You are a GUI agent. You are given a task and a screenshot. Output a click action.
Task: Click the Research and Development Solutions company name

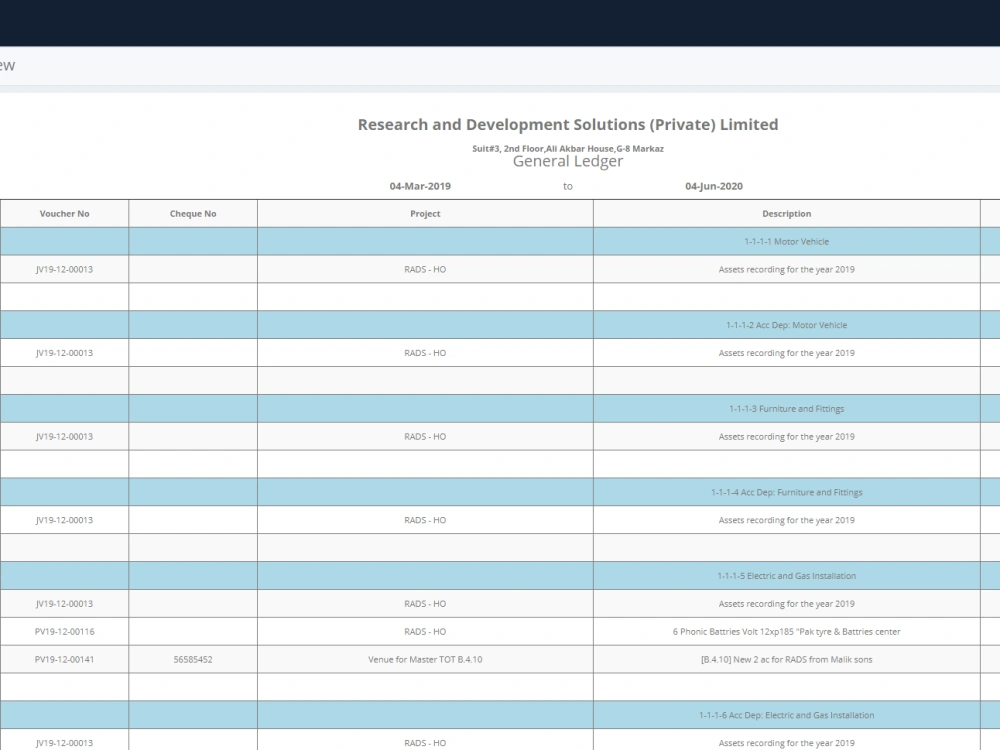coord(568,124)
